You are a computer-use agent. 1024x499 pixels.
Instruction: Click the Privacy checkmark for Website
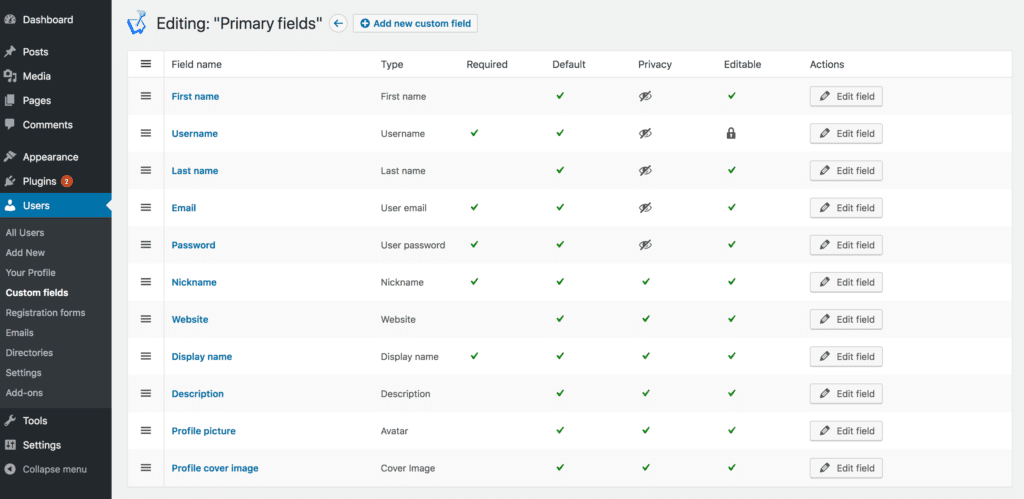(646, 319)
